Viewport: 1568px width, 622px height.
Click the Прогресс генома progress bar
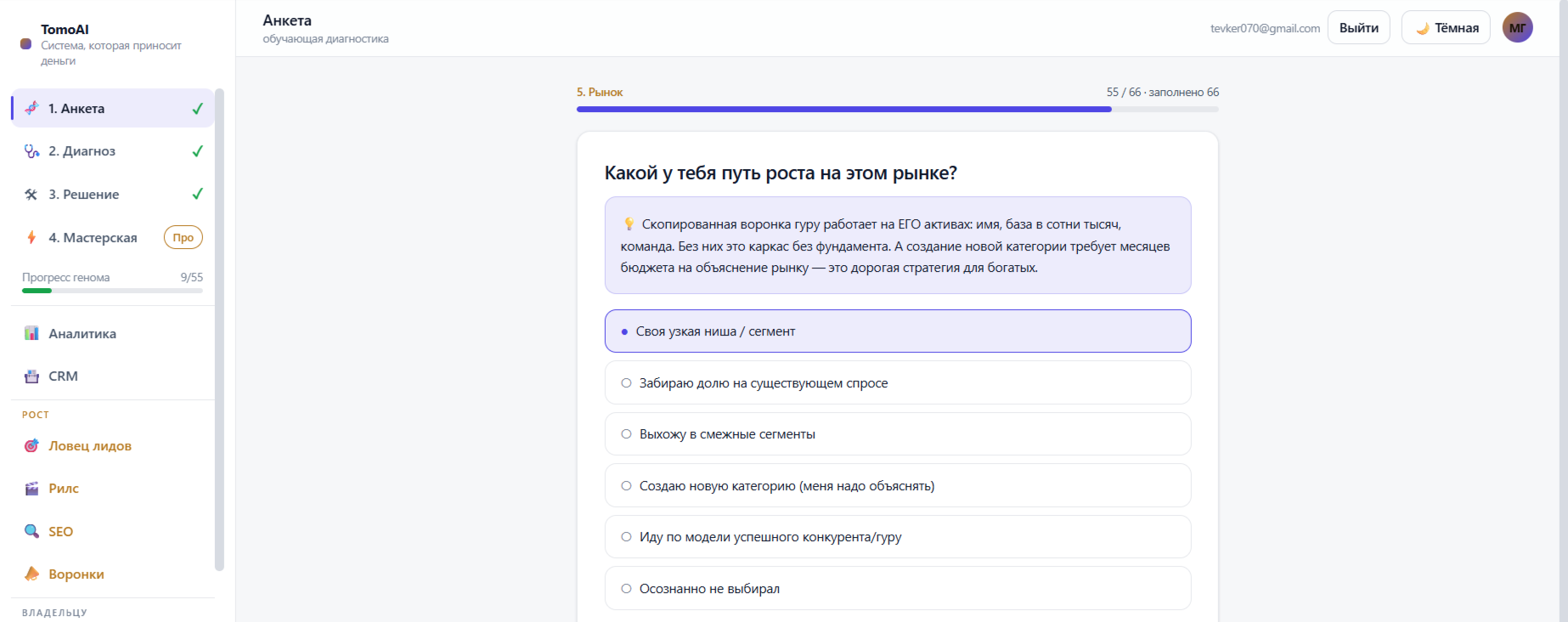[x=112, y=291]
